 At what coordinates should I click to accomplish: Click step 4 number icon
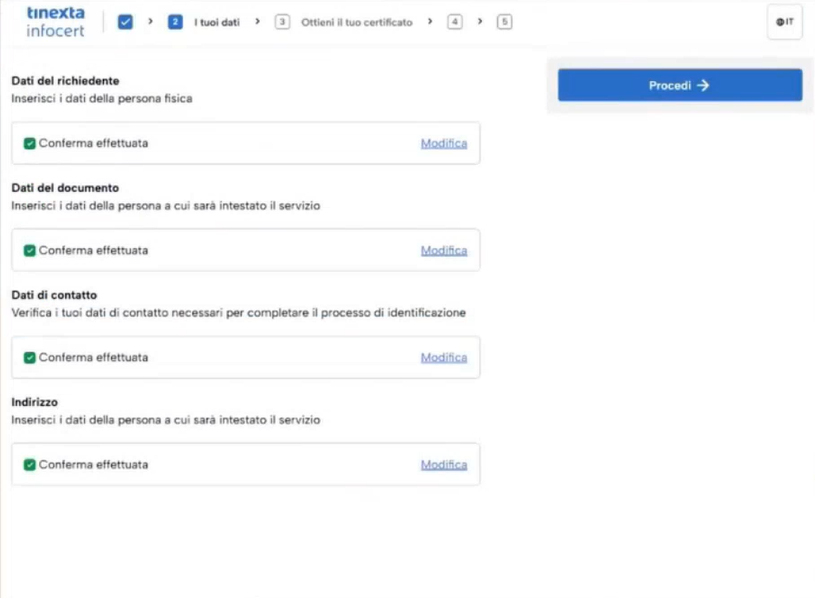click(455, 22)
